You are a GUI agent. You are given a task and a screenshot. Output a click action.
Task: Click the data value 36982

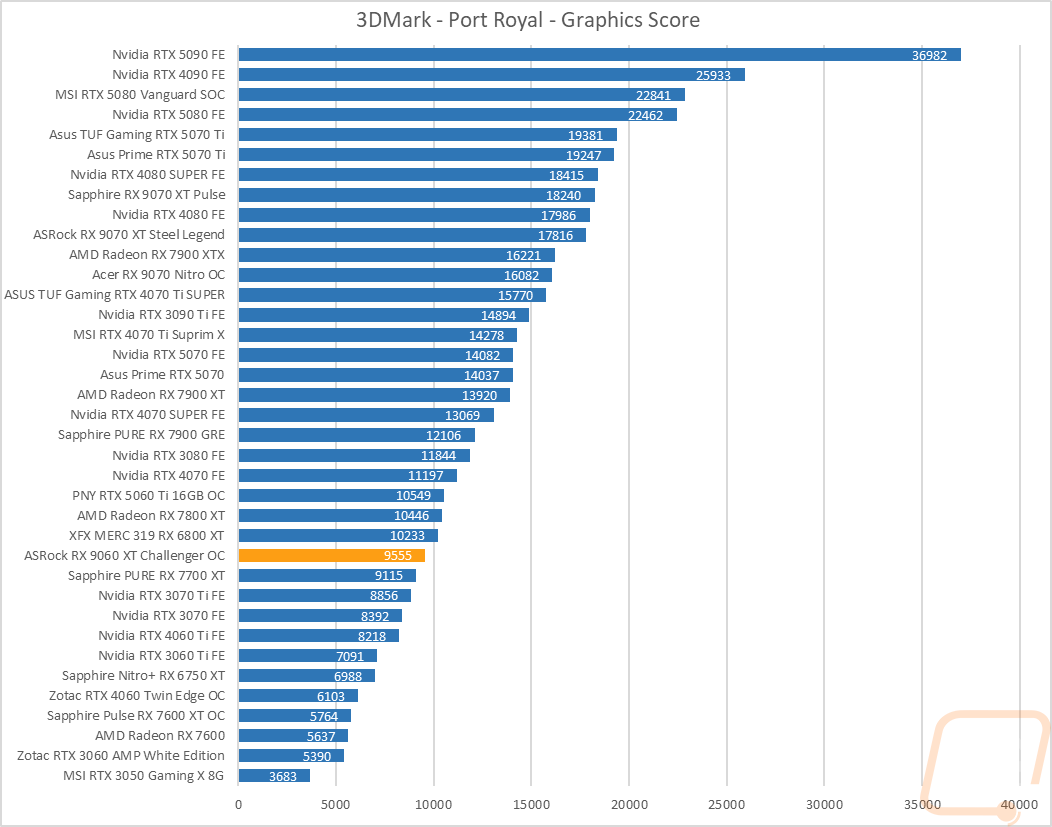(929, 56)
